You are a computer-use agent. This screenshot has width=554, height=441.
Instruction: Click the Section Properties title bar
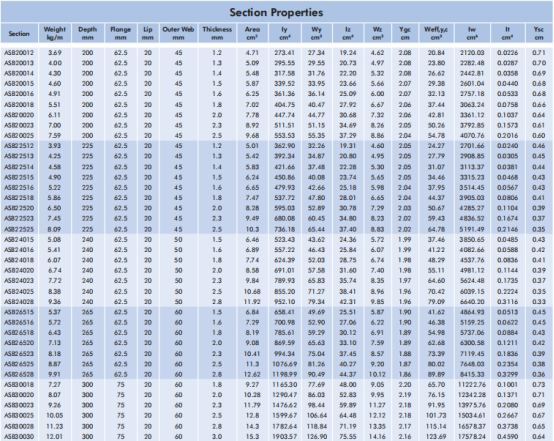tap(277, 12)
